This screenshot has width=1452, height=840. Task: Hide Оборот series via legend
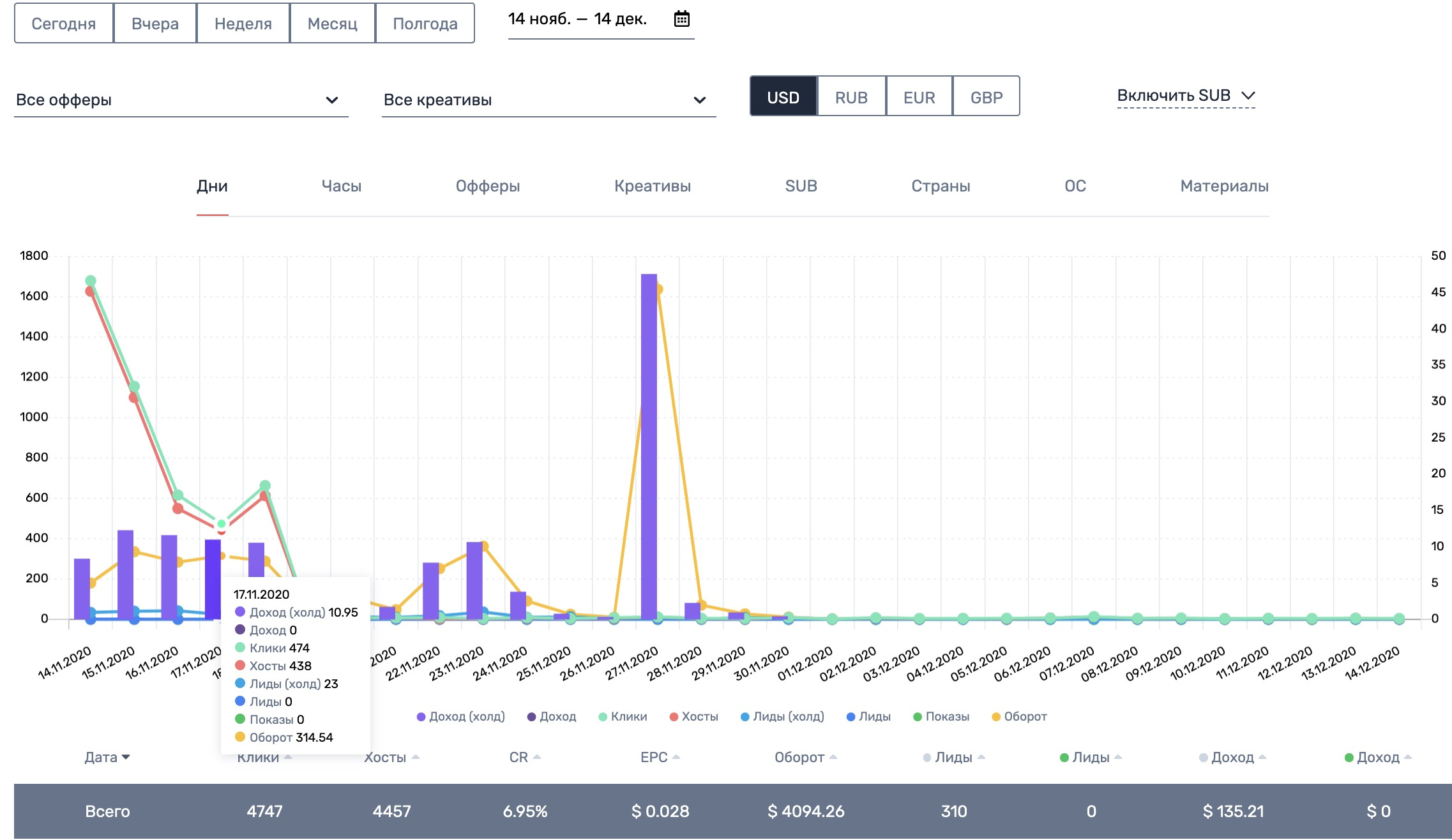(x=996, y=717)
